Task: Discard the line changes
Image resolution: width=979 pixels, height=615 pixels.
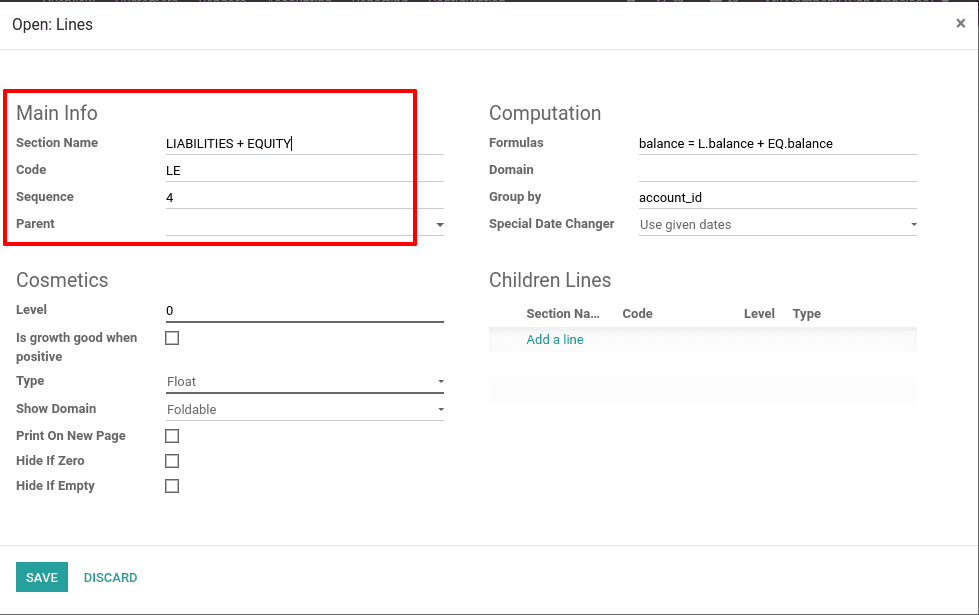Action: tap(111, 578)
